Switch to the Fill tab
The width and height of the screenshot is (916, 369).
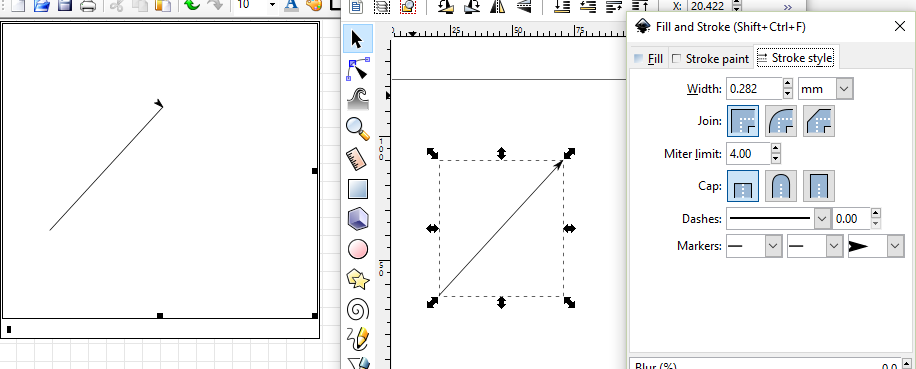click(648, 58)
